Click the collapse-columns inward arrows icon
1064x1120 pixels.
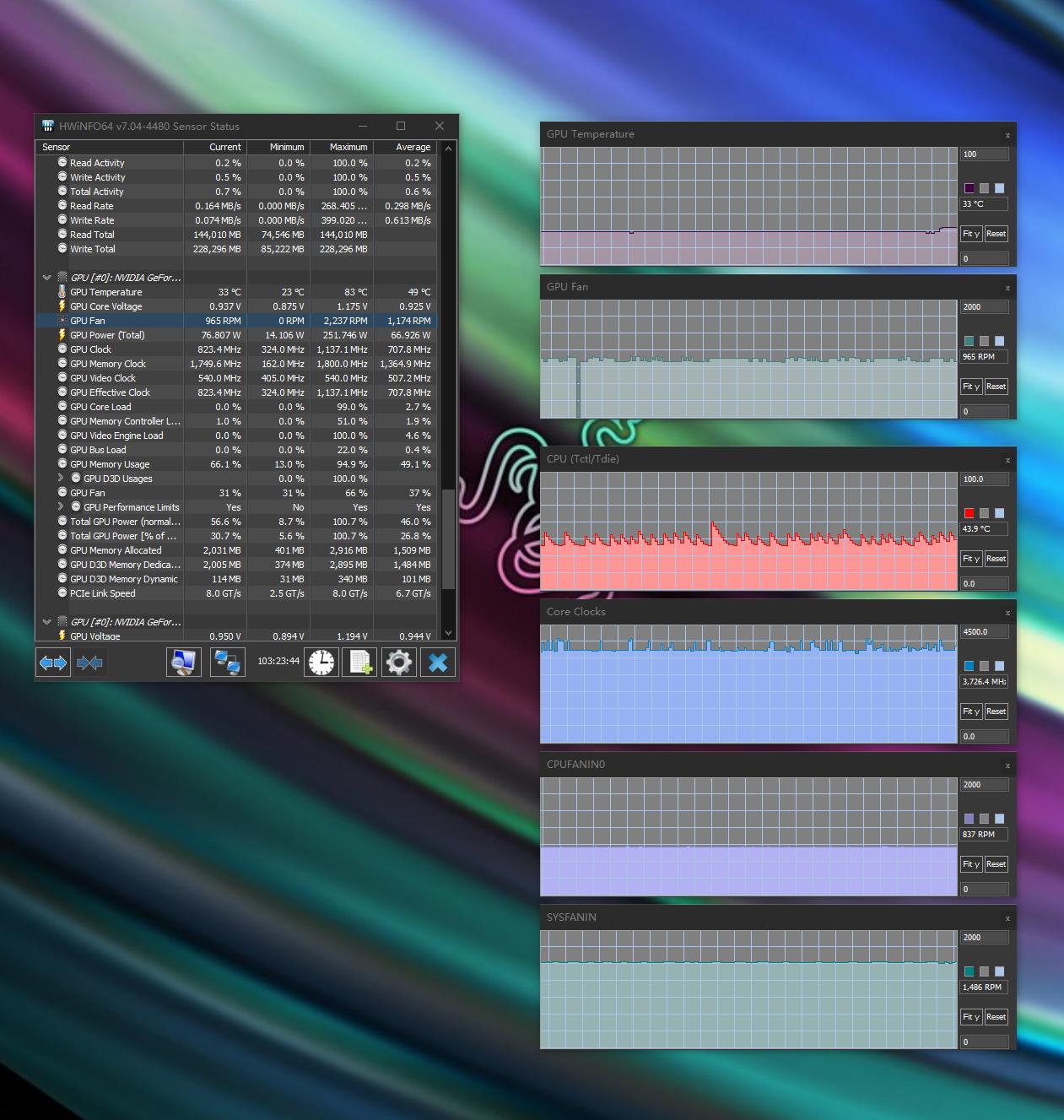pyautogui.click(x=89, y=663)
